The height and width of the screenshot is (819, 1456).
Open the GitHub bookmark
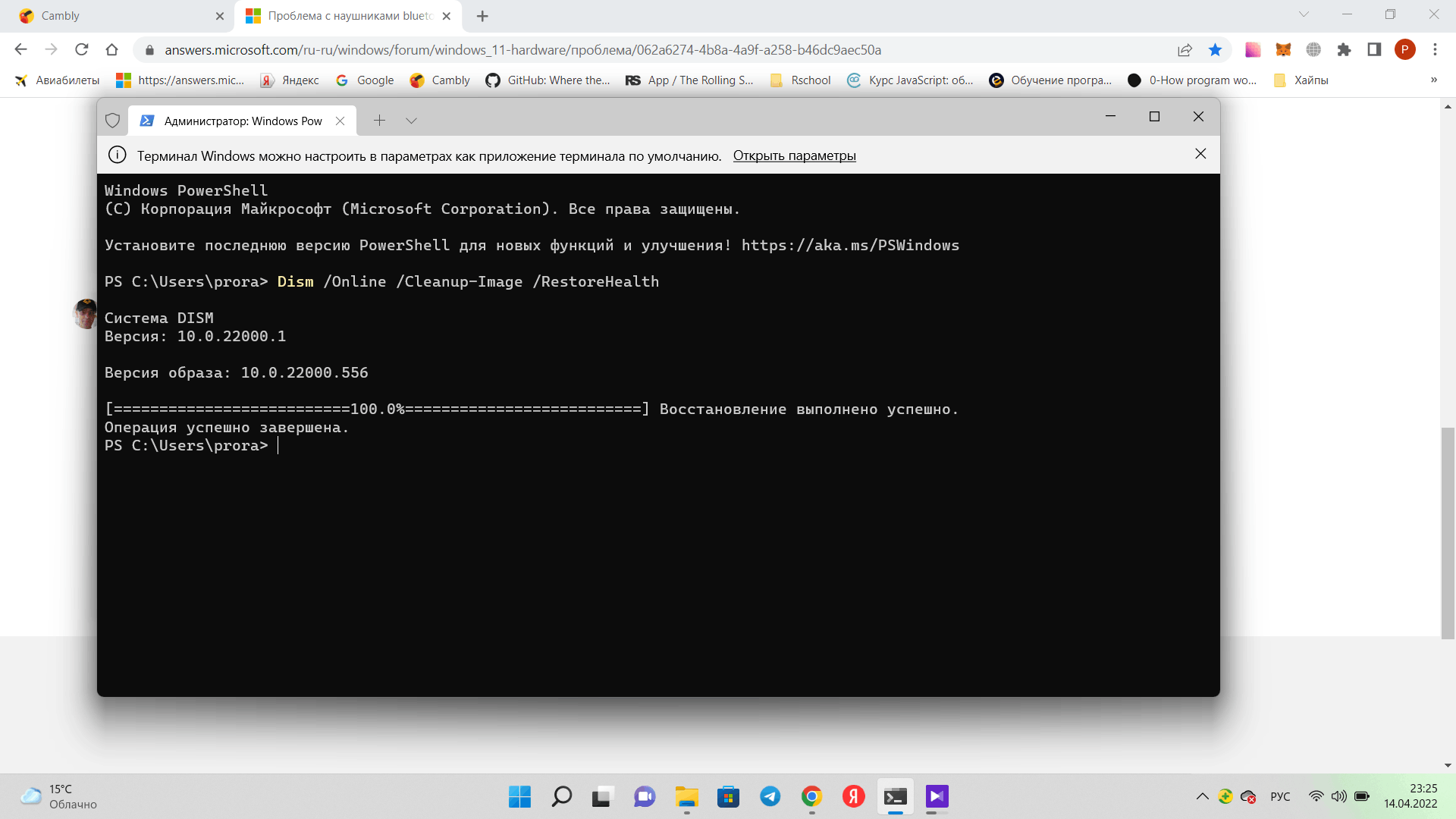point(548,80)
